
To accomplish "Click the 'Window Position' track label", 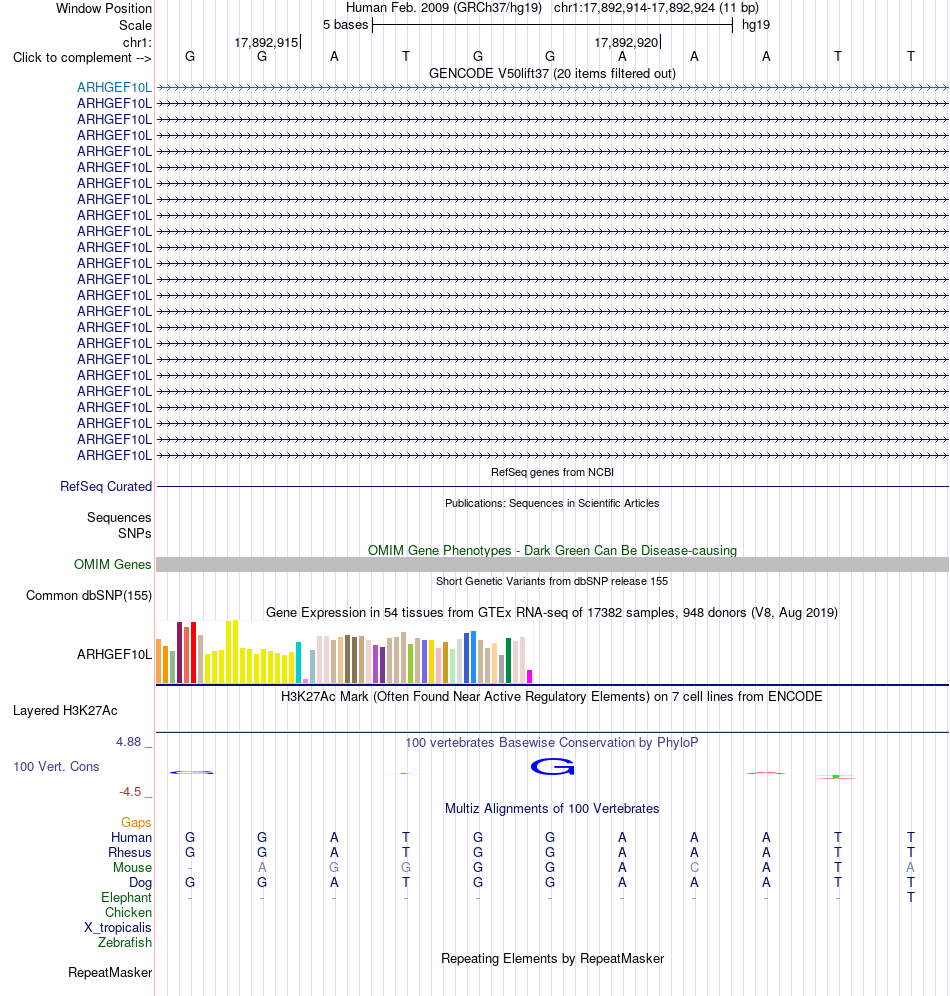I will (104, 8).
